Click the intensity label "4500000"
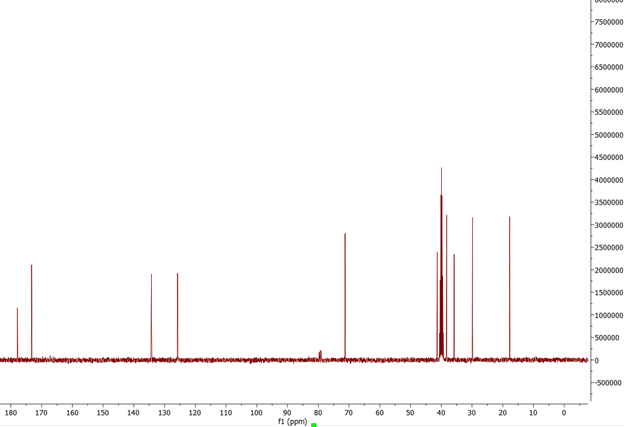The image size is (624, 427). pos(609,158)
